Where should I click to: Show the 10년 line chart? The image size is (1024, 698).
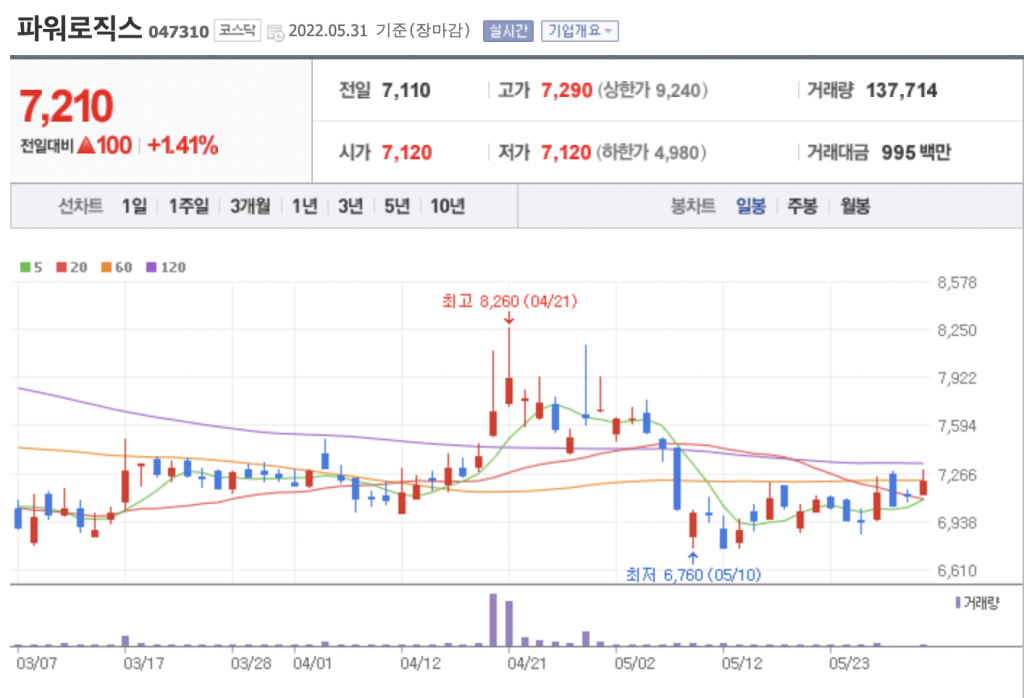[447, 207]
